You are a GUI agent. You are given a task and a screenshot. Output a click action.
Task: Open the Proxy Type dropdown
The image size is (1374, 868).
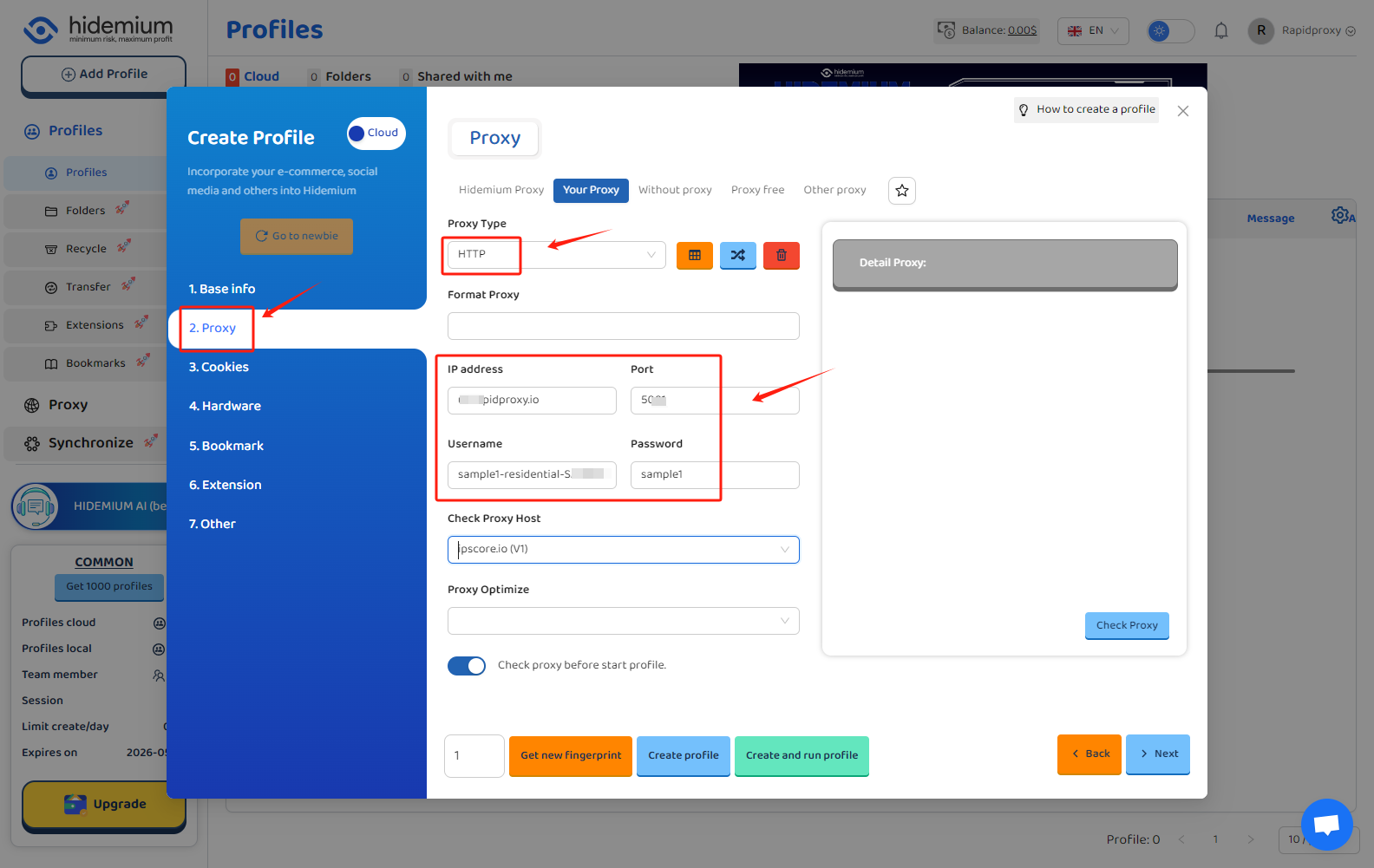(x=557, y=255)
